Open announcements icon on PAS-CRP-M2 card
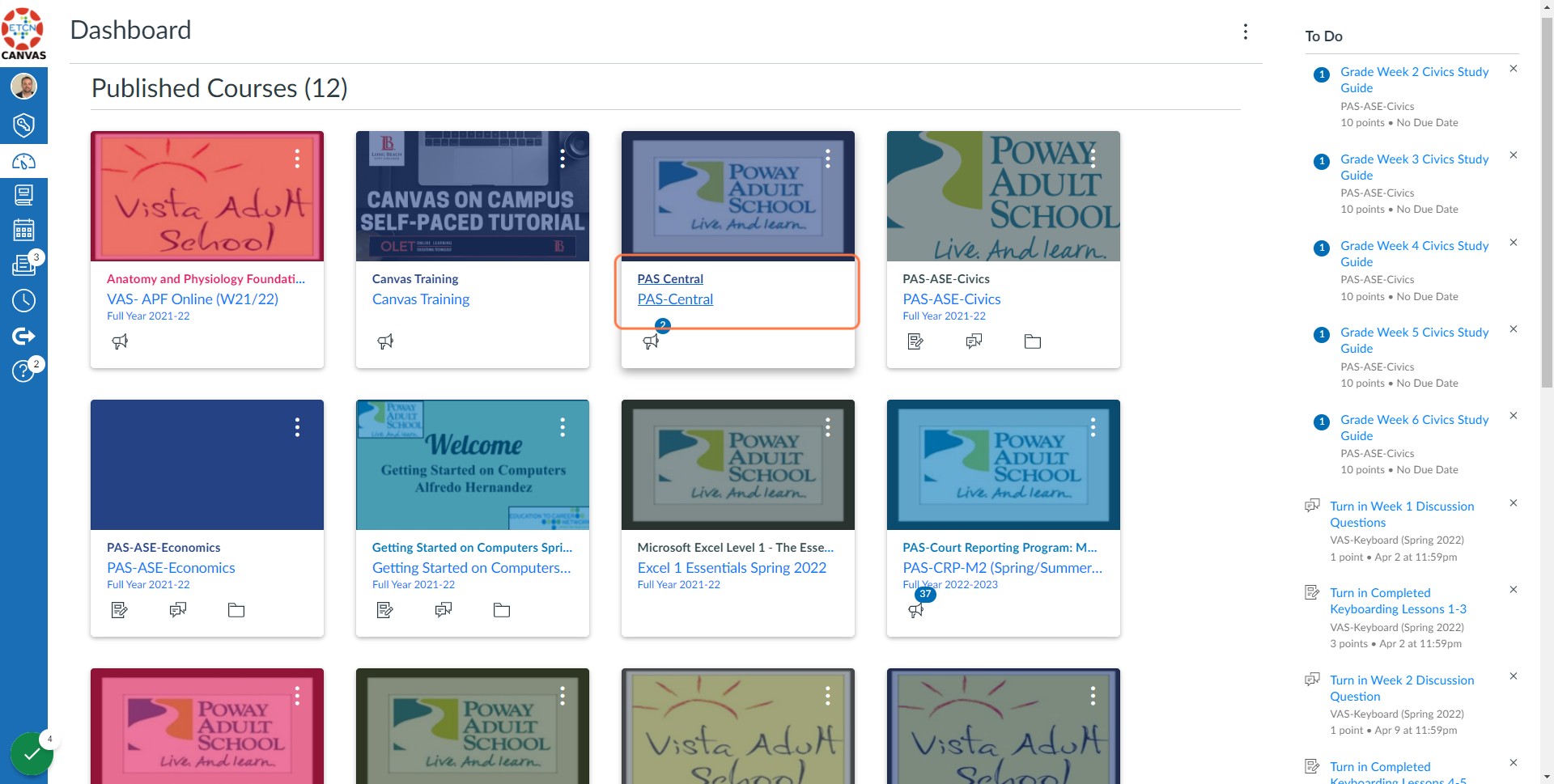The width and height of the screenshot is (1554, 784). (x=916, y=611)
